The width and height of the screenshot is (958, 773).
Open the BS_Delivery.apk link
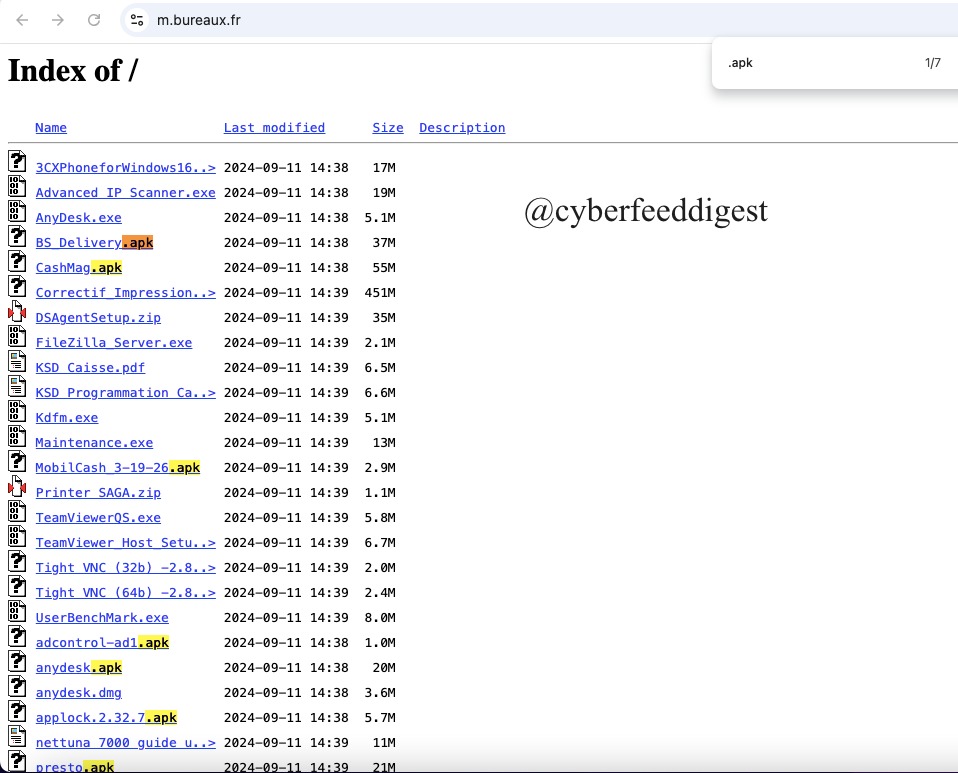[94, 243]
